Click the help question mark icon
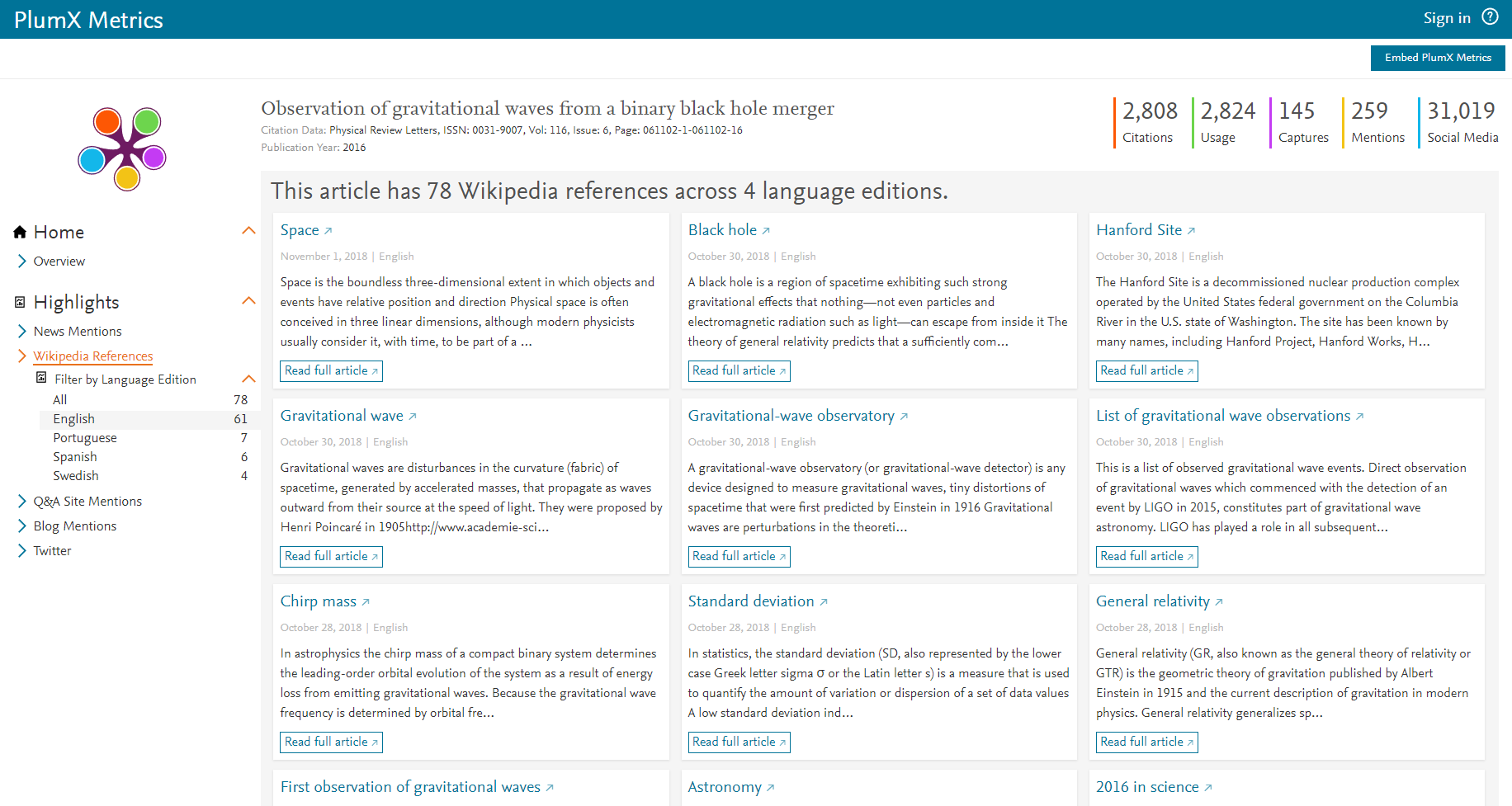Viewport: 1512px width, 806px height. (1490, 17)
